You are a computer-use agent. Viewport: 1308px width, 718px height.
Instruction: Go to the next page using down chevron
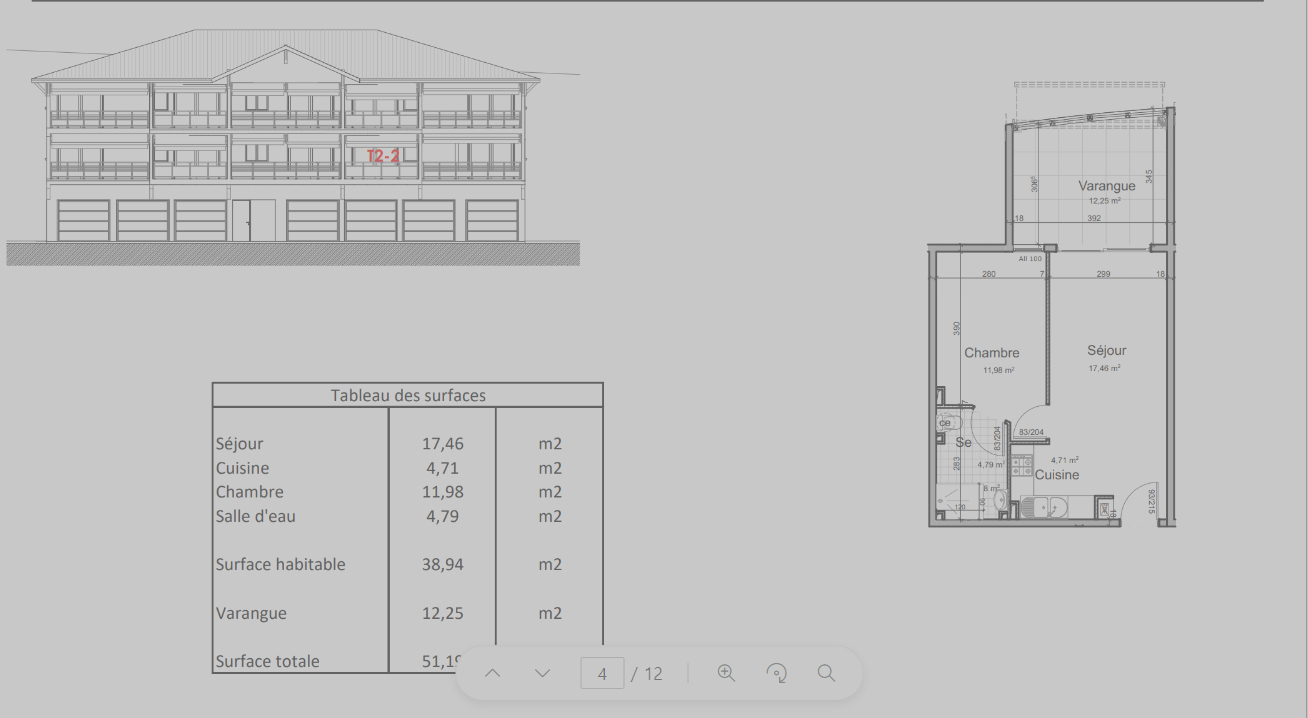click(x=542, y=673)
